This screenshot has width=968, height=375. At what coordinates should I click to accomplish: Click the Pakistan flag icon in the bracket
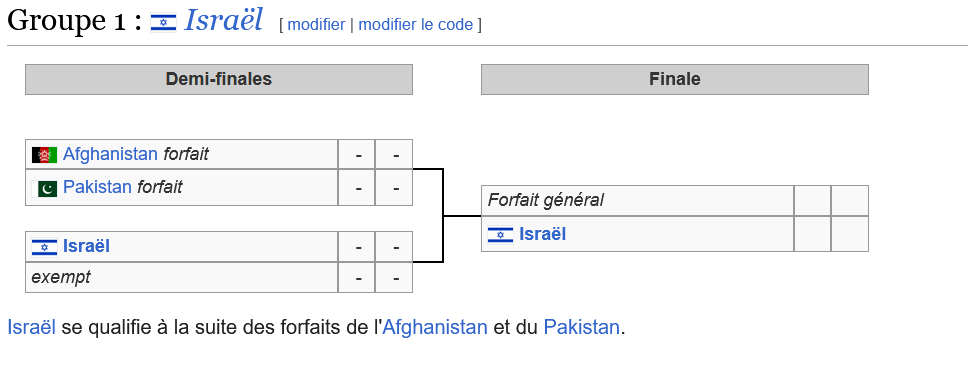(44, 188)
